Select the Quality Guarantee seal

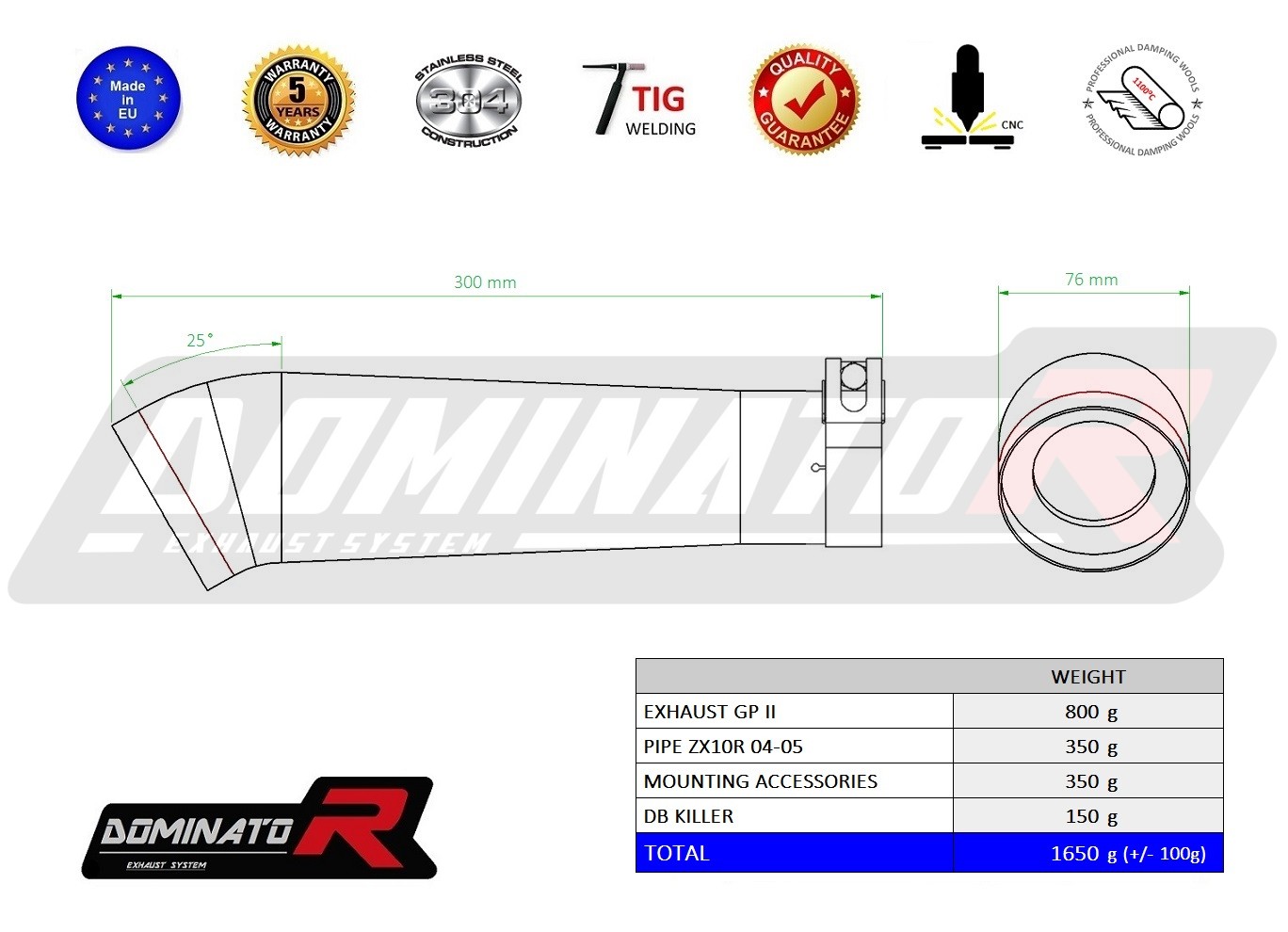[x=804, y=100]
